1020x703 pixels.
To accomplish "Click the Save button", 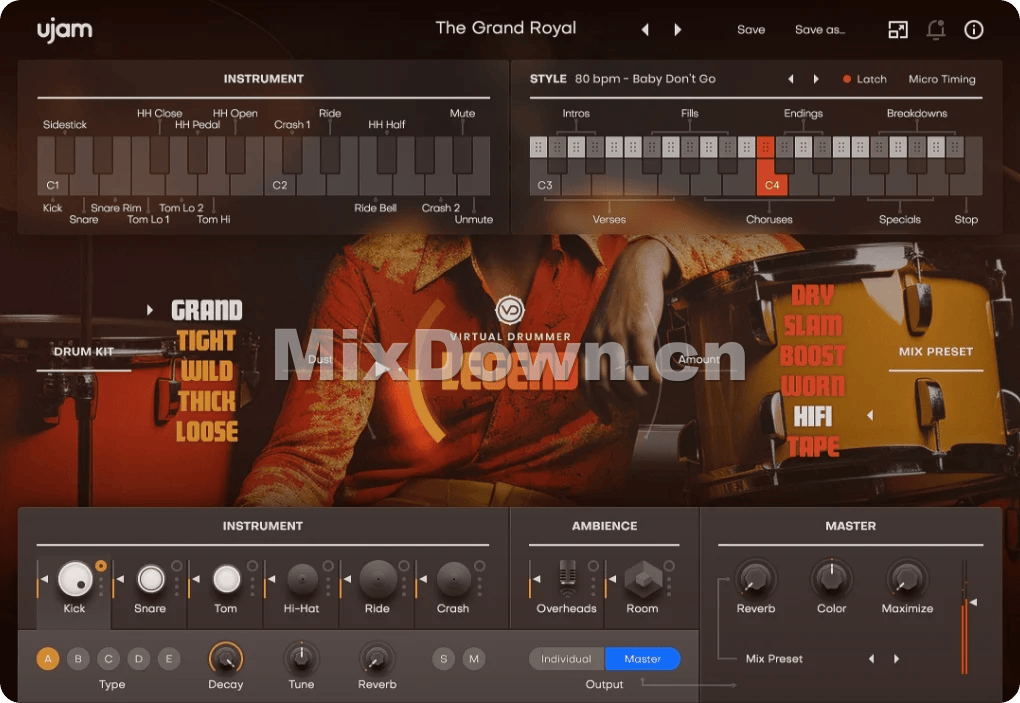I will point(751,29).
